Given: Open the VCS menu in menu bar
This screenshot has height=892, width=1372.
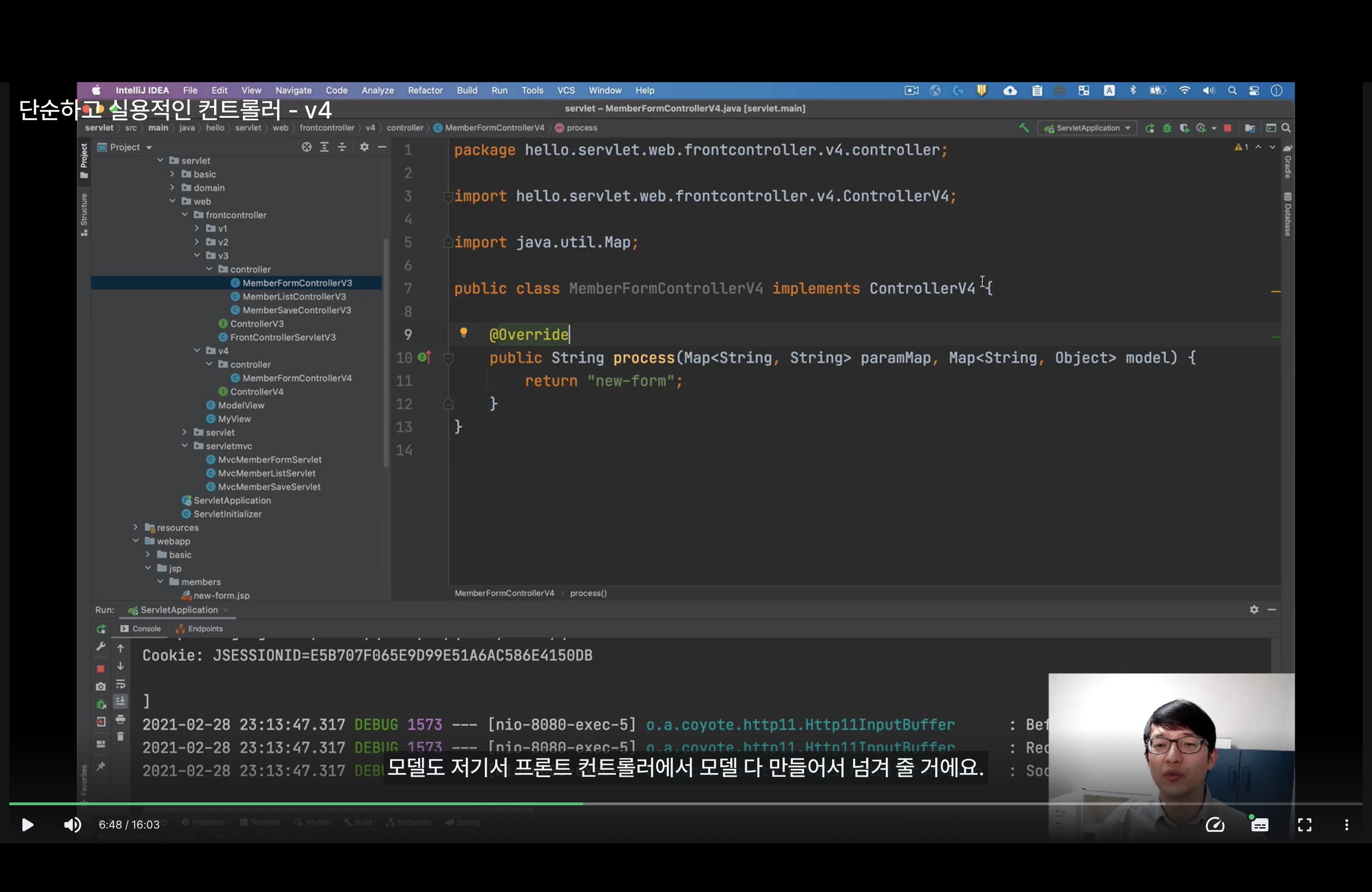Looking at the screenshot, I should tap(565, 90).
